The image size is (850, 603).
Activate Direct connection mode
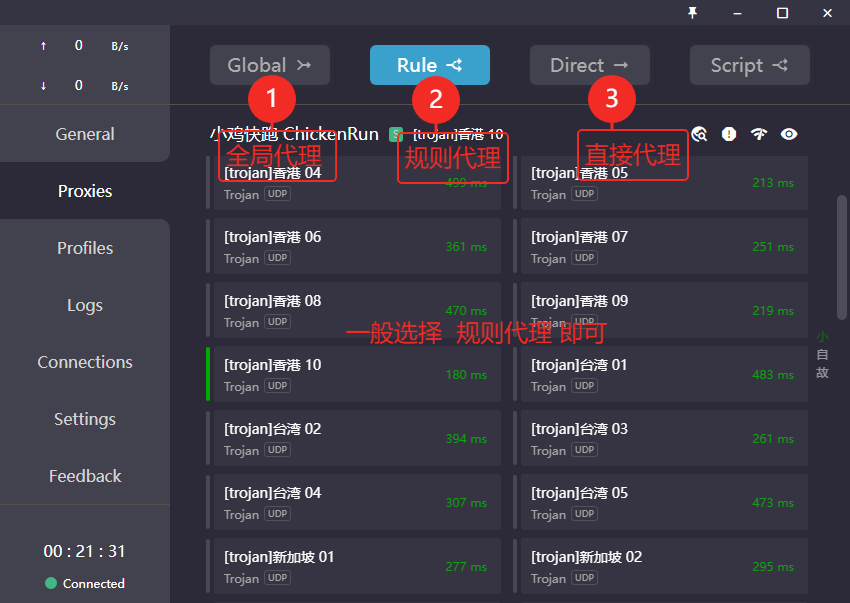pos(589,64)
